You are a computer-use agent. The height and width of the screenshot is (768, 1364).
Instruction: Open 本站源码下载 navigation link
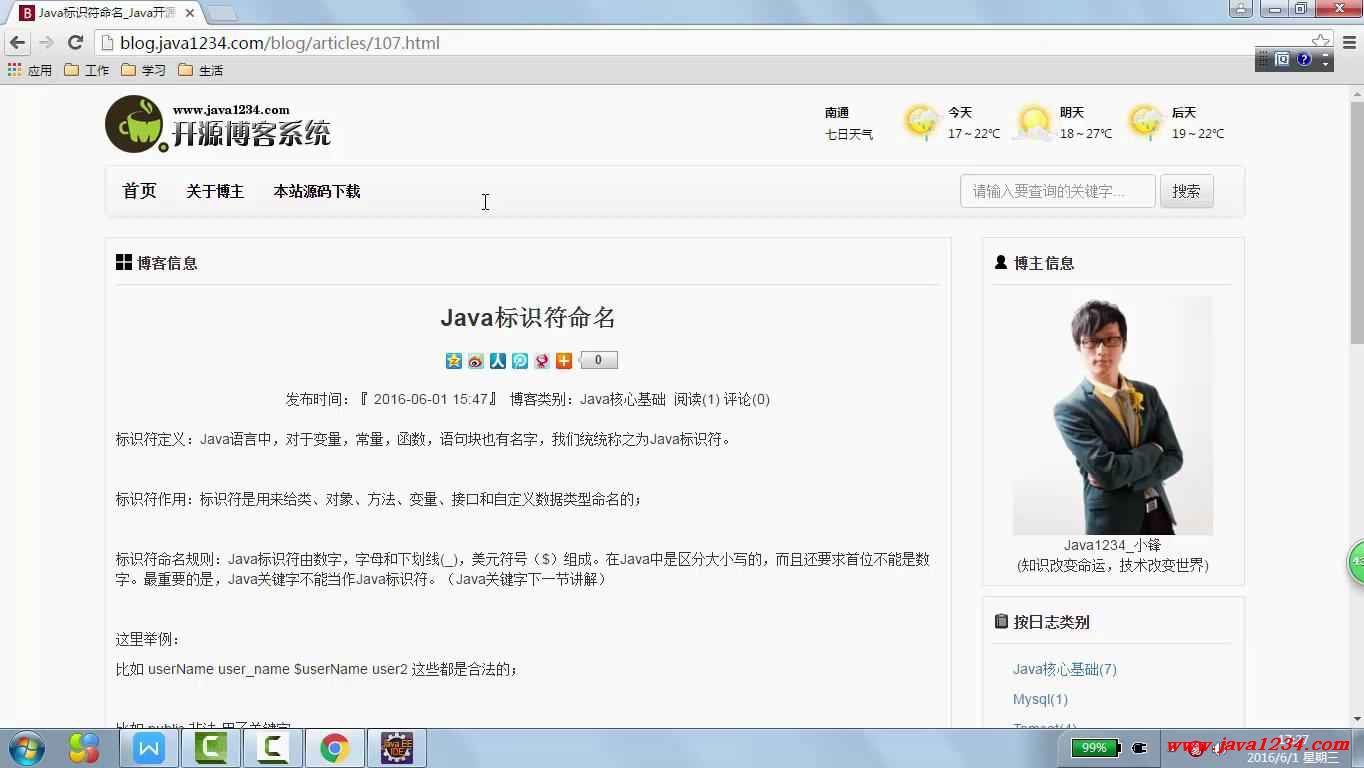[317, 191]
